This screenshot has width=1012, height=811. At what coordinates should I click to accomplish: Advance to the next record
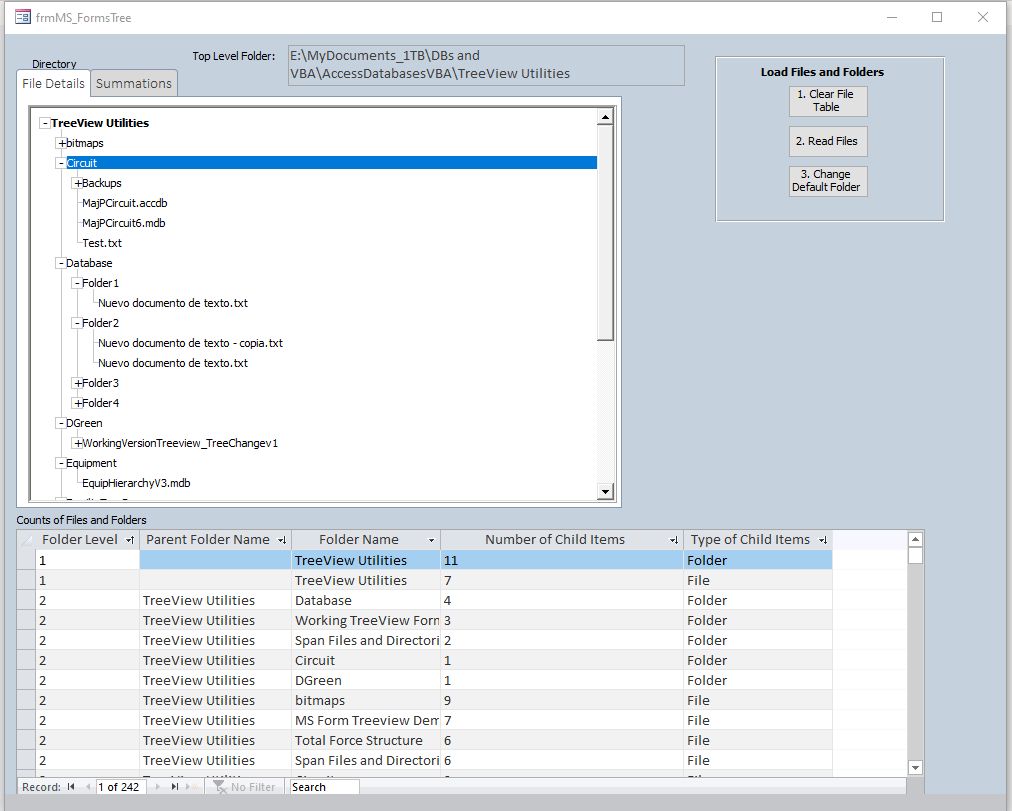coord(156,787)
